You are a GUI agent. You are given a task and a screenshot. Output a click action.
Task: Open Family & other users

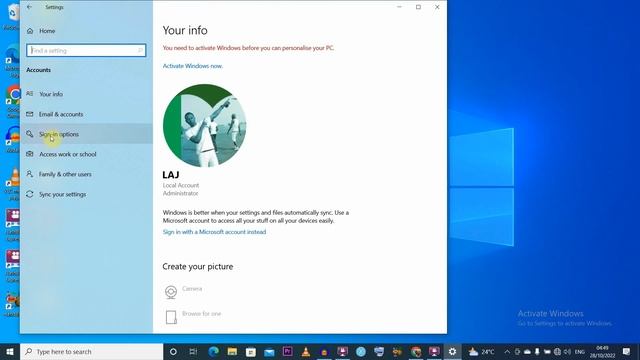pyautogui.click(x=86, y=174)
